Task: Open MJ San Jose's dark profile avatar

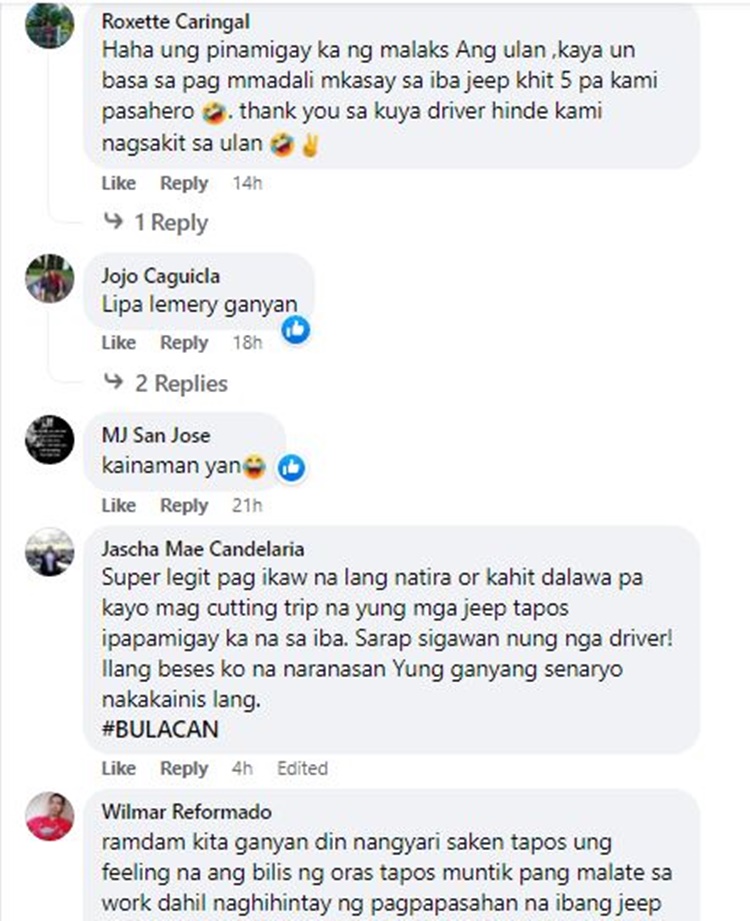Action: point(50,439)
